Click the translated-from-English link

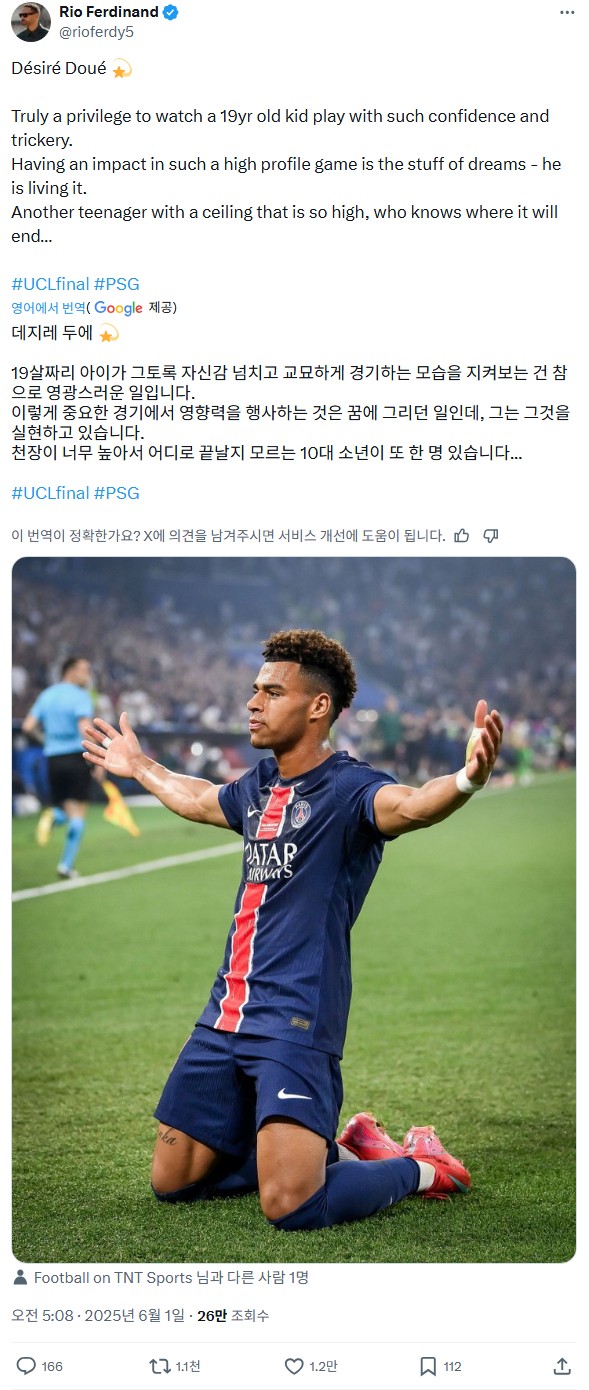(x=48, y=308)
